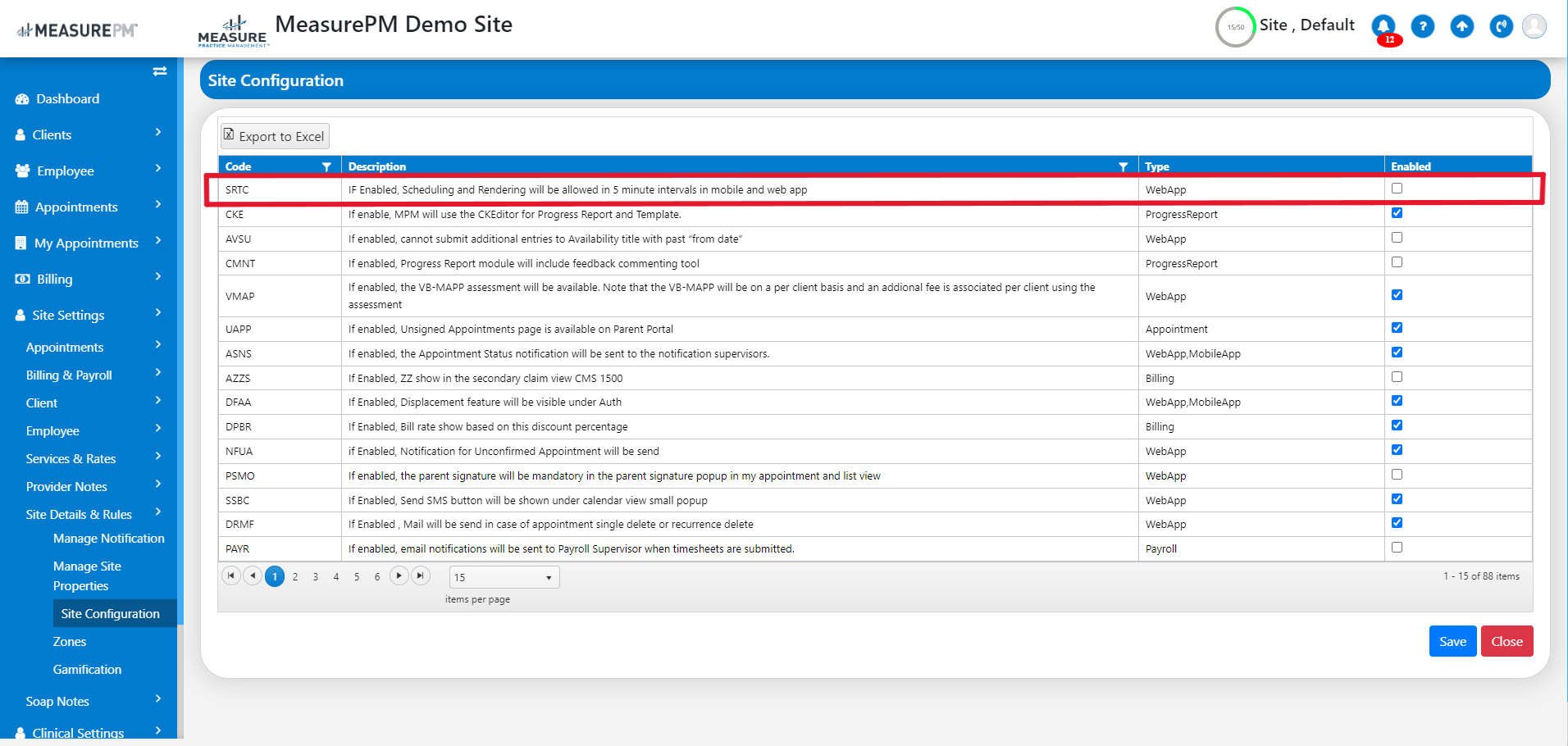
Task: Sort by the Type column header
Action: (x=1157, y=166)
